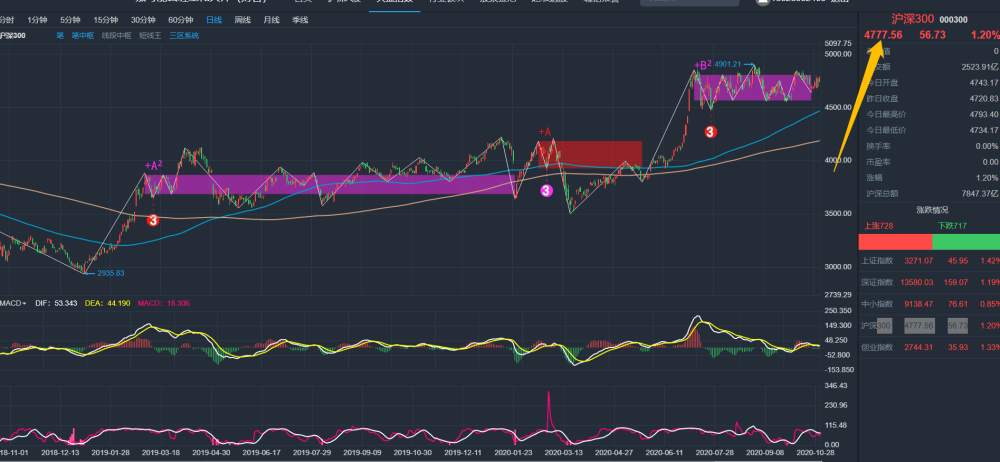Click the +B² signal label near 4901.21
Image resolution: width=1000 pixels, height=462 pixels.
pos(703,64)
